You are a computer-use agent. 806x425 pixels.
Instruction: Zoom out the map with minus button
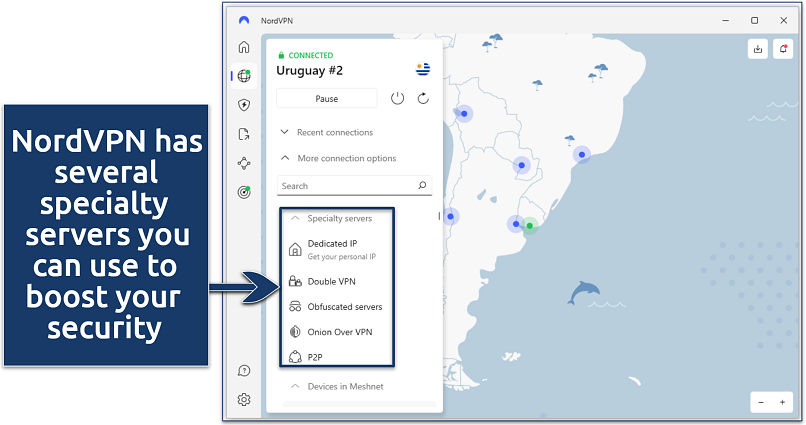point(761,402)
